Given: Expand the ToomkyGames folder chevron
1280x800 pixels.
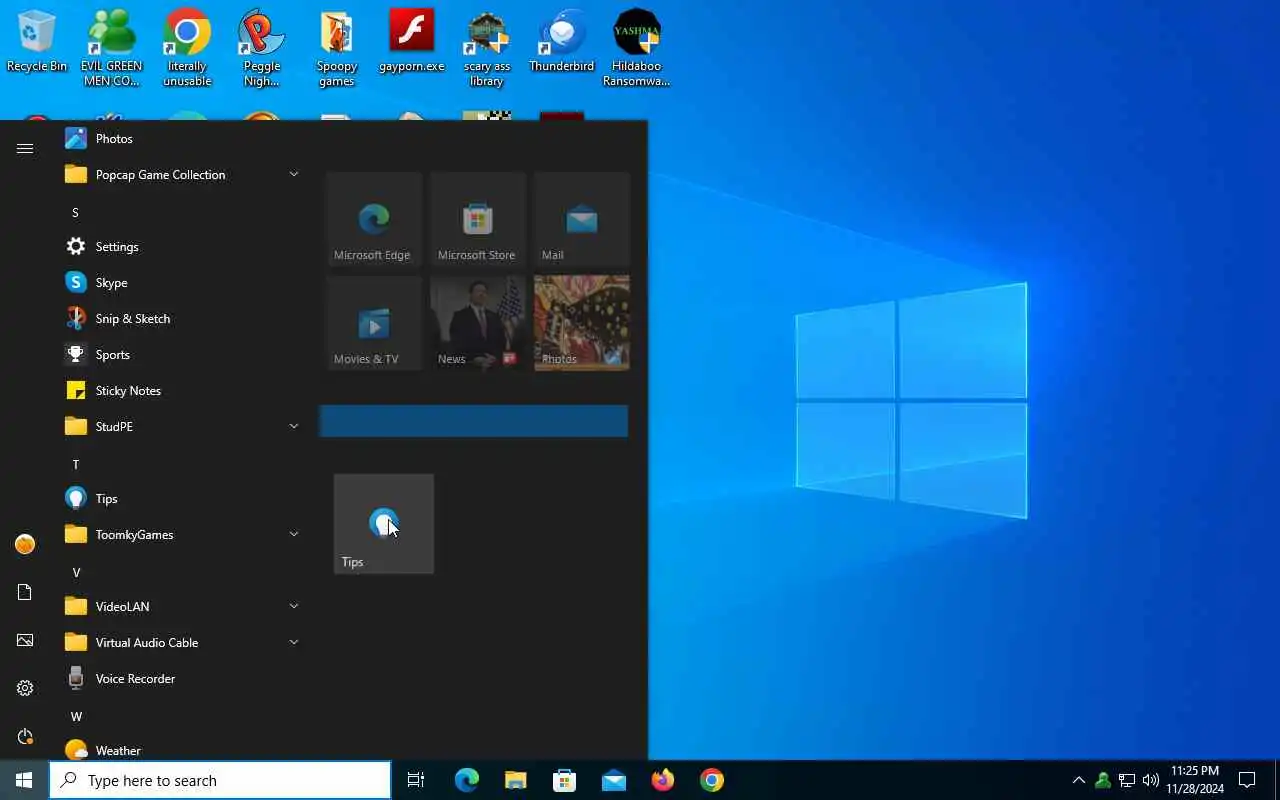Looking at the screenshot, I should (x=294, y=534).
